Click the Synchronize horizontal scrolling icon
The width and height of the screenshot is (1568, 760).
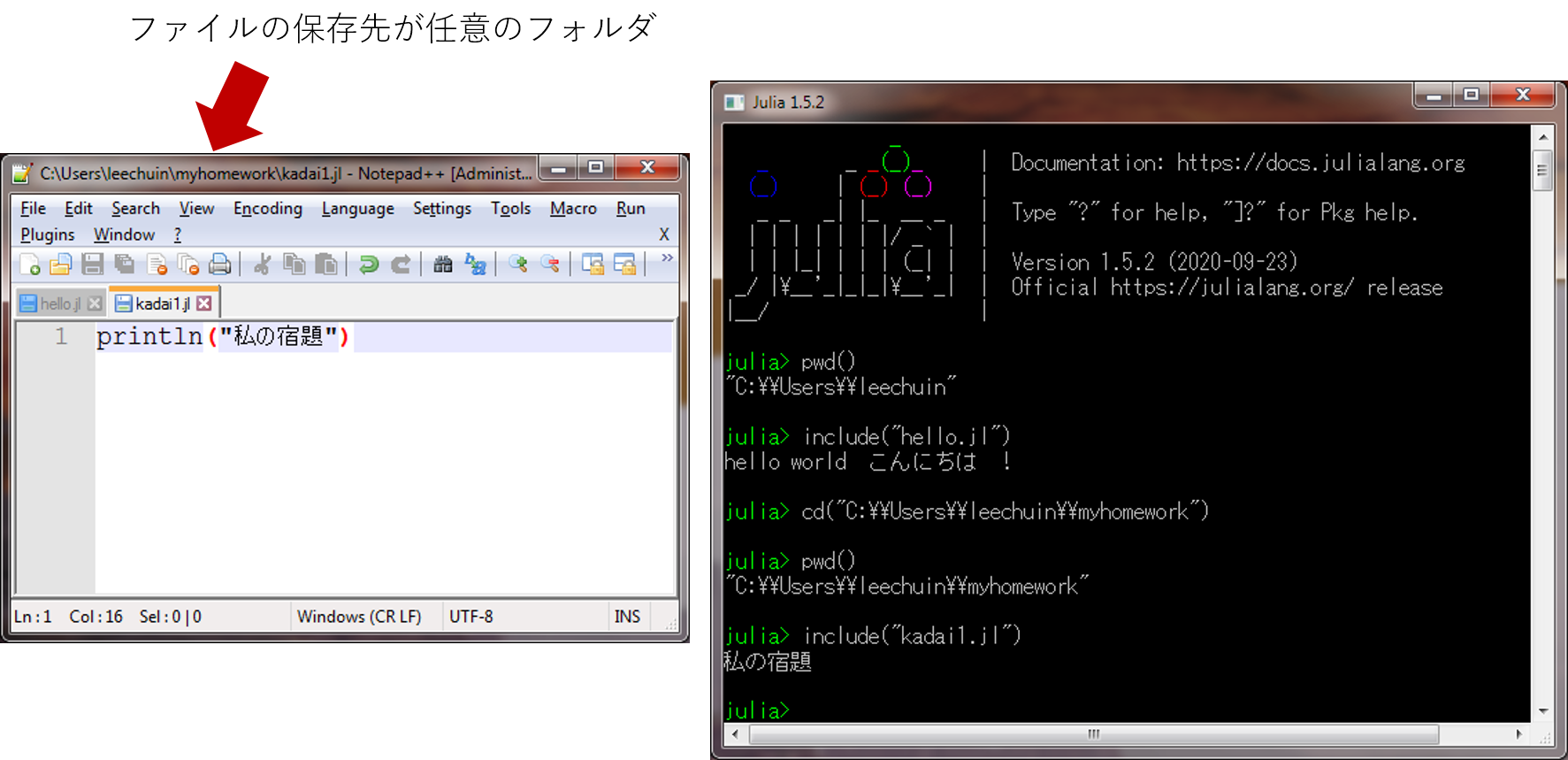point(624,264)
